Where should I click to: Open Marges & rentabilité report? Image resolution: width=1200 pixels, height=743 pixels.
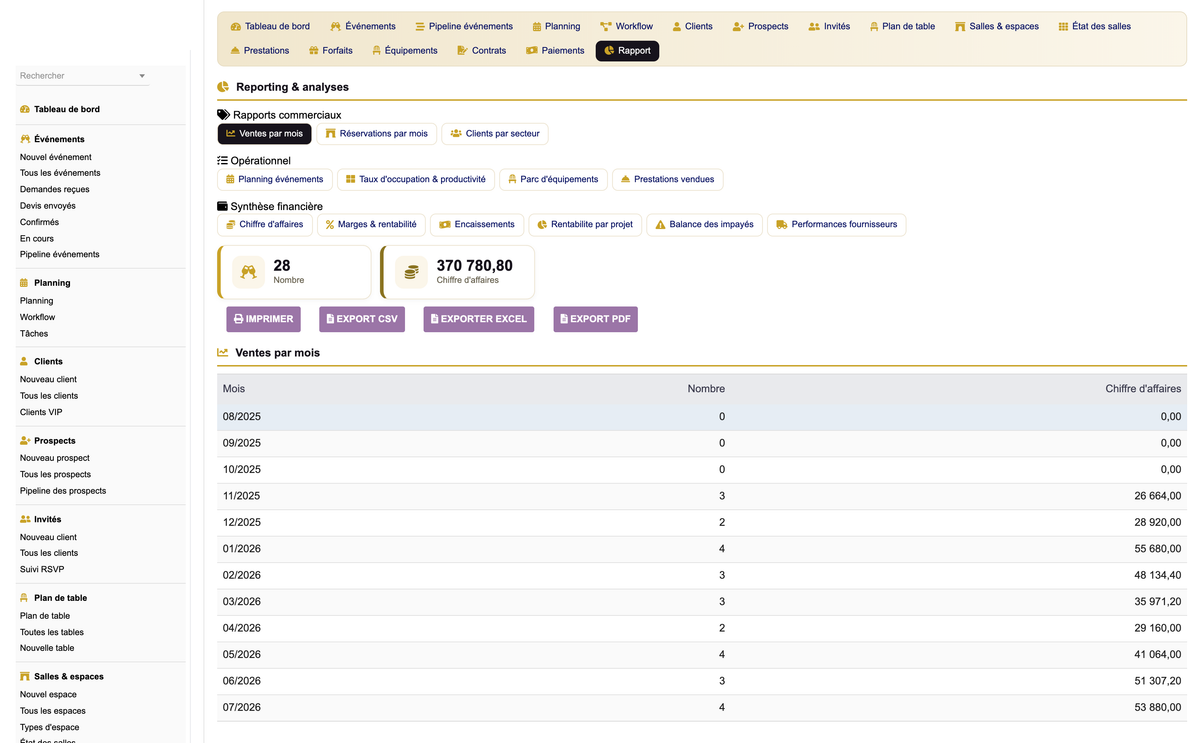(x=371, y=225)
